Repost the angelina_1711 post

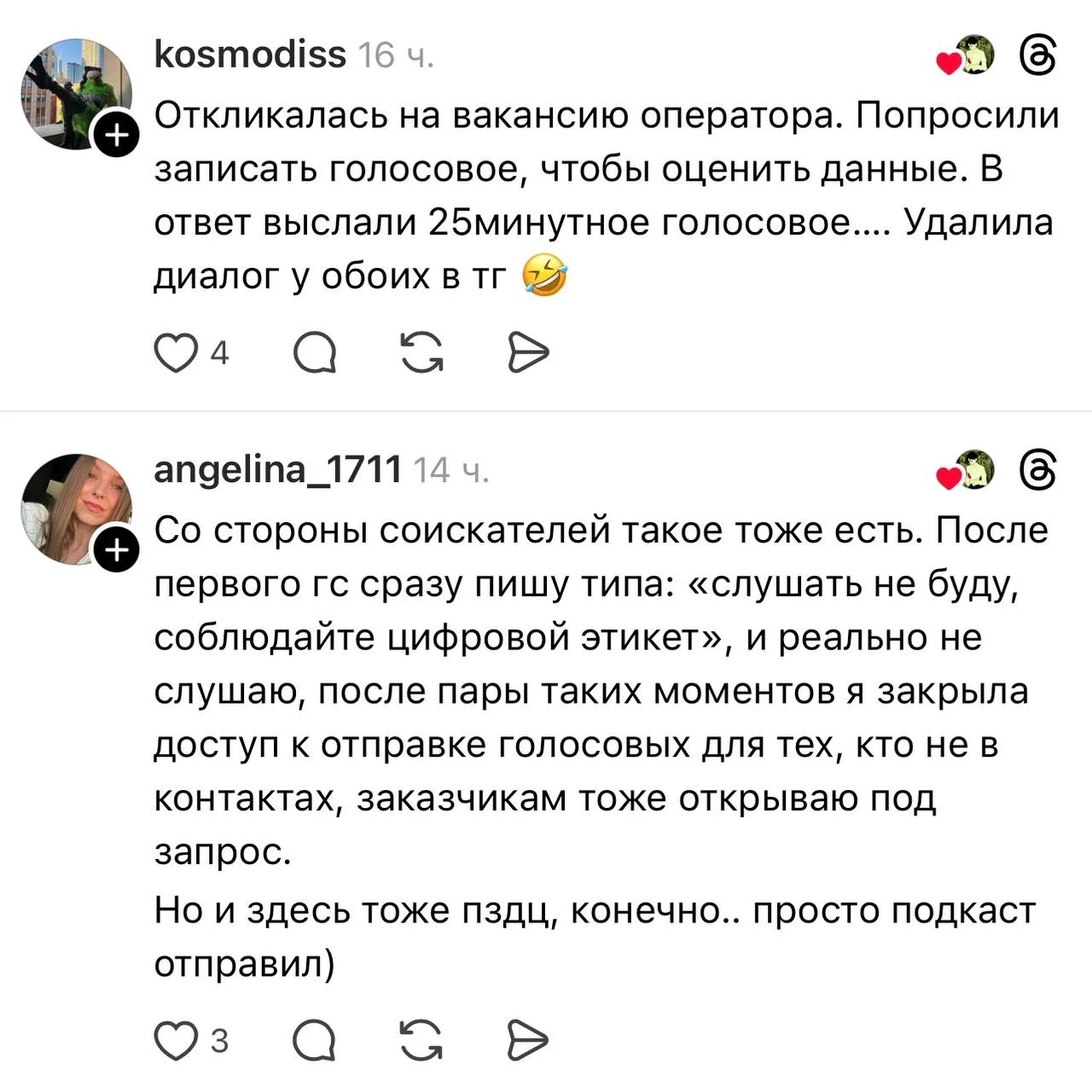[x=421, y=1041]
